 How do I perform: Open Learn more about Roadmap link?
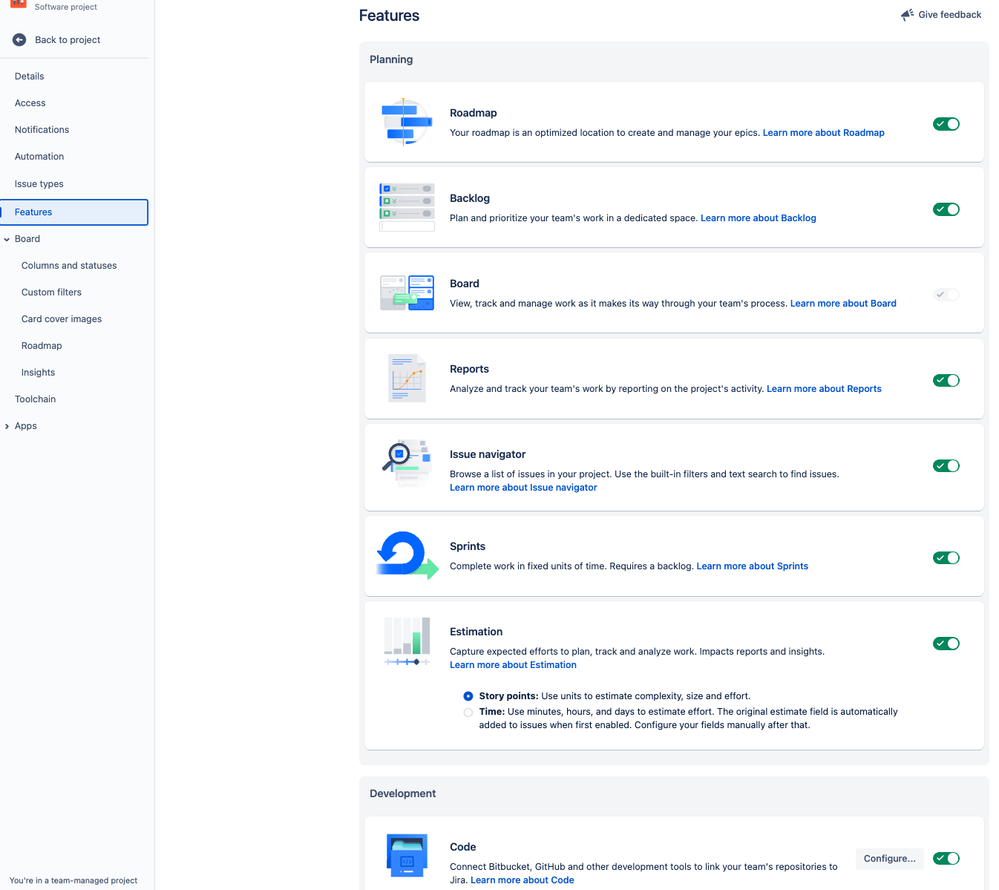[823, 133]
